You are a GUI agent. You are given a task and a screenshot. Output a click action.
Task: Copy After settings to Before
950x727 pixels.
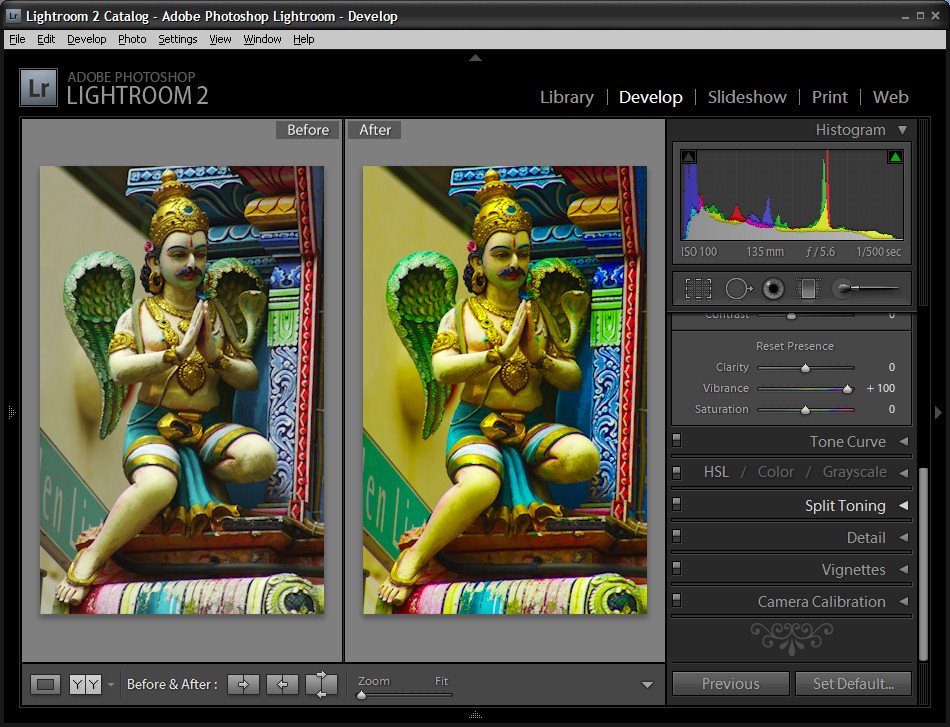[282, 685]
